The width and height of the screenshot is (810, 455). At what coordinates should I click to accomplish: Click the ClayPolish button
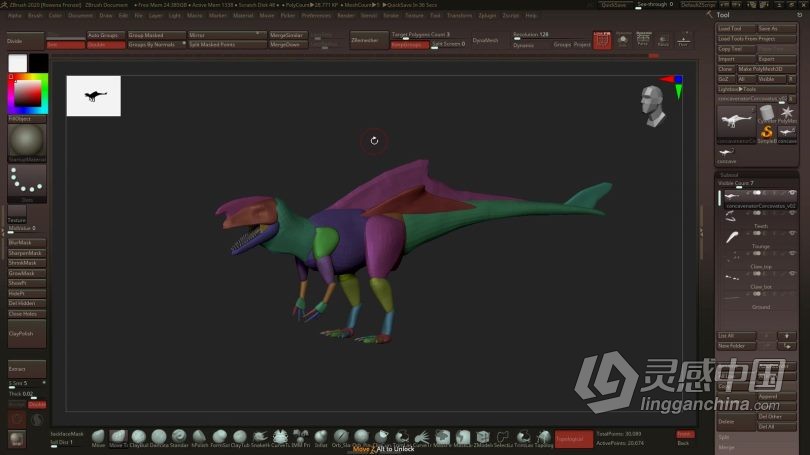27,334
